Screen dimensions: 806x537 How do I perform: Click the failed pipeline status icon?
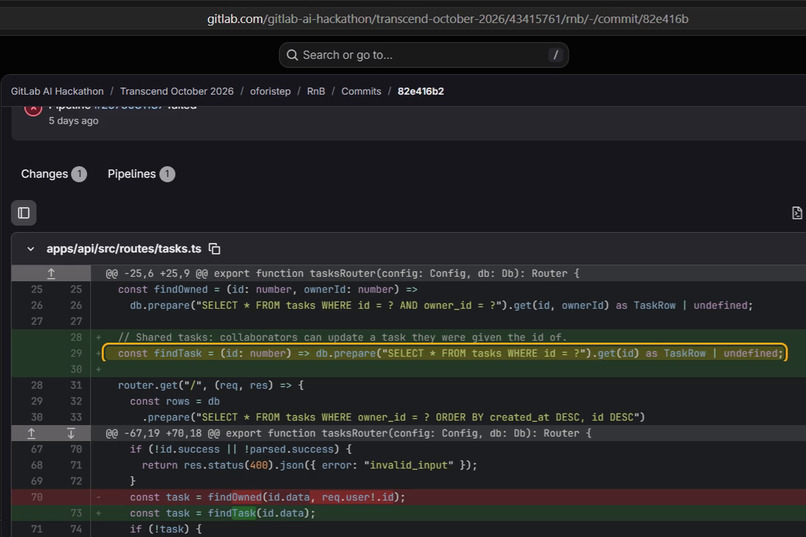point(33,109)
